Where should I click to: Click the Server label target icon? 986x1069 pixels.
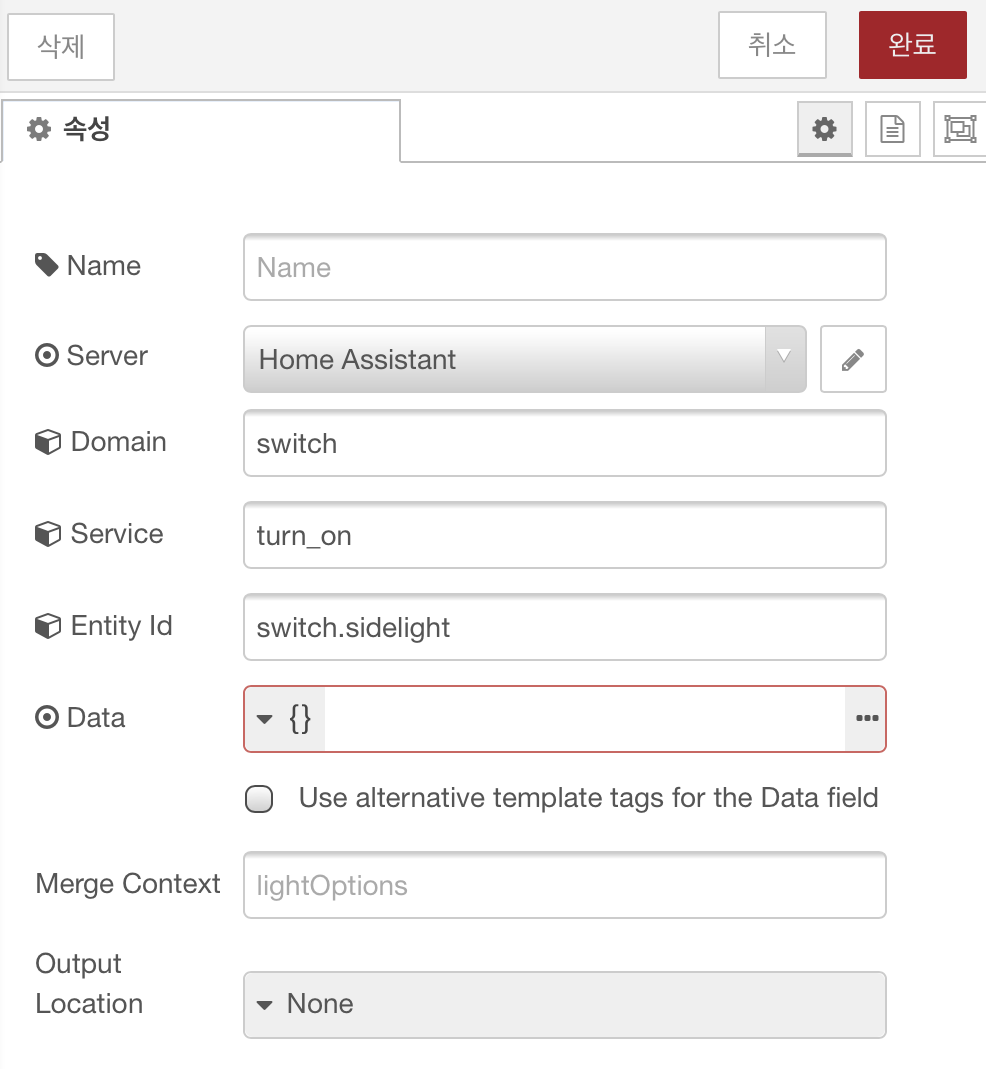pos(46,355)
